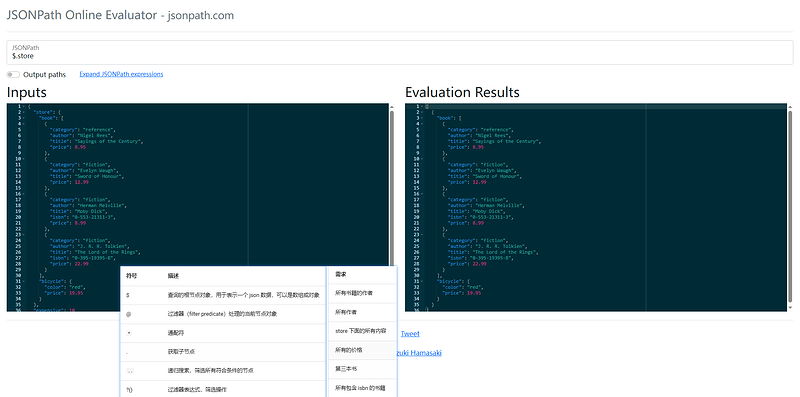Click price 19.95 in Evaluation Results
The image size is (800, 397).
pos(474,293)
